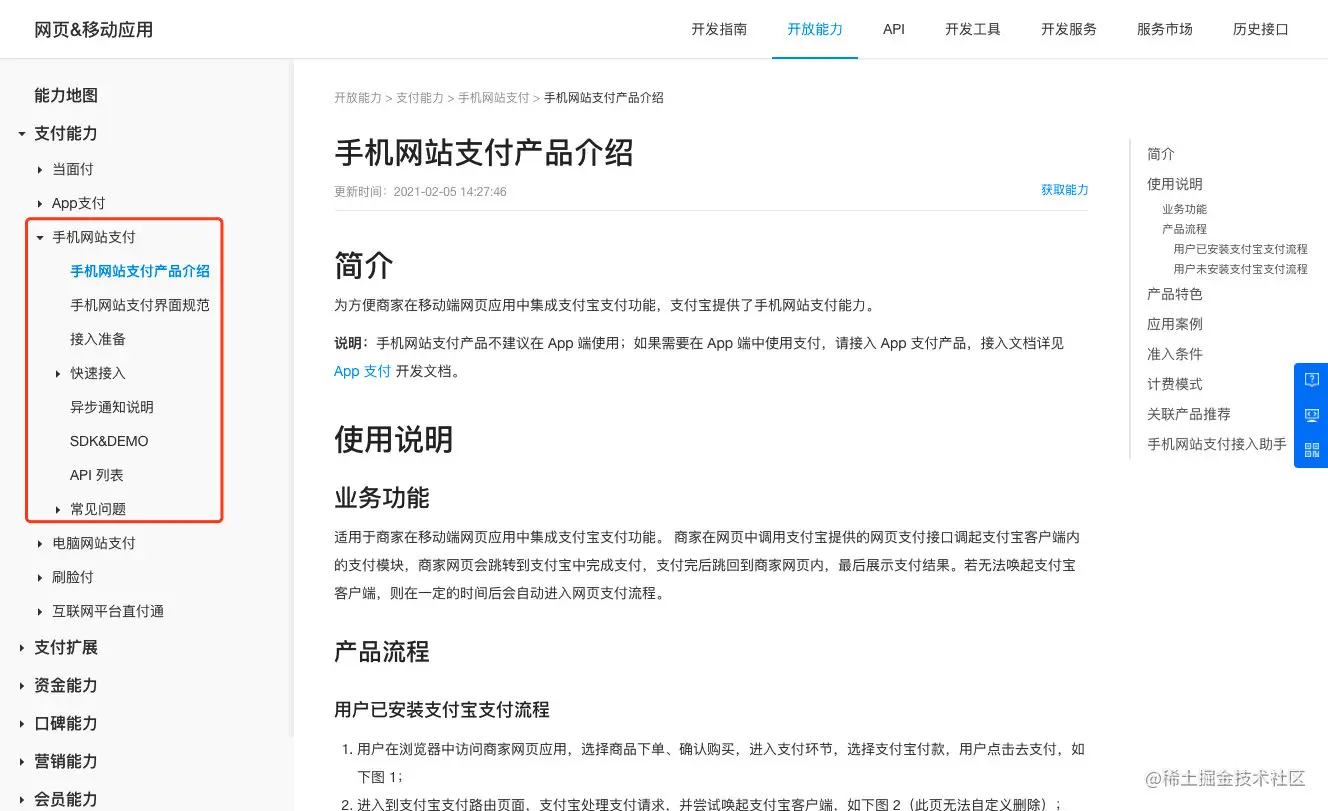Open the App 支付 documentation link

tap(362, 371)
